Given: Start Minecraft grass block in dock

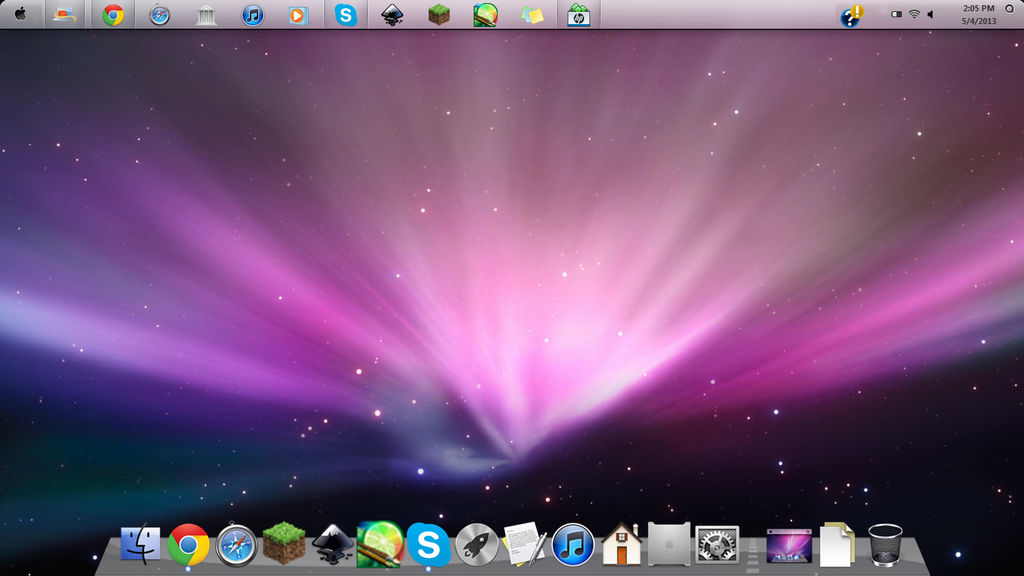Looking at the screenshot, I should pyautogui.click(x=284, y=543).
